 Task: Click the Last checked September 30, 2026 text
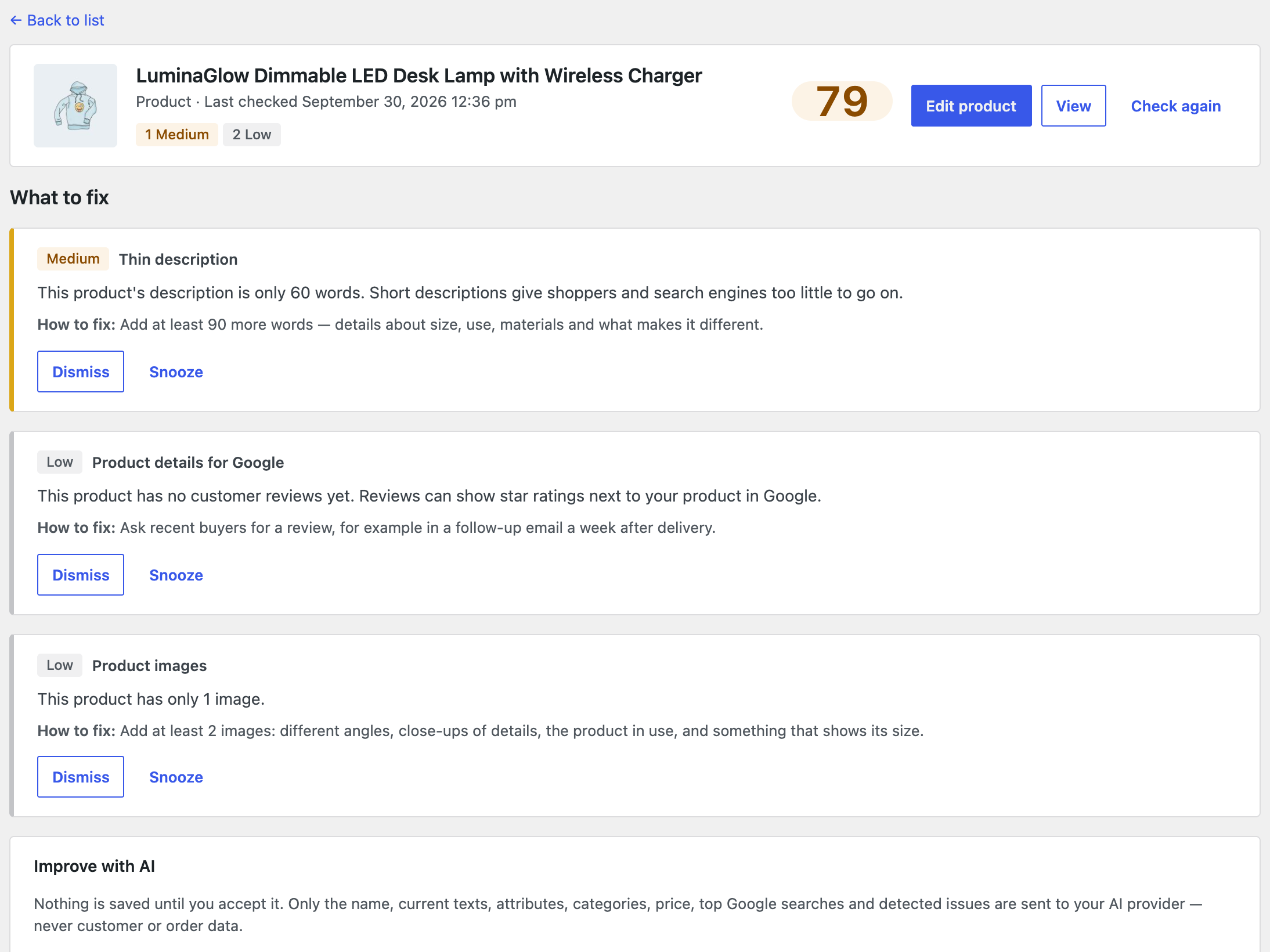point(360,102)
